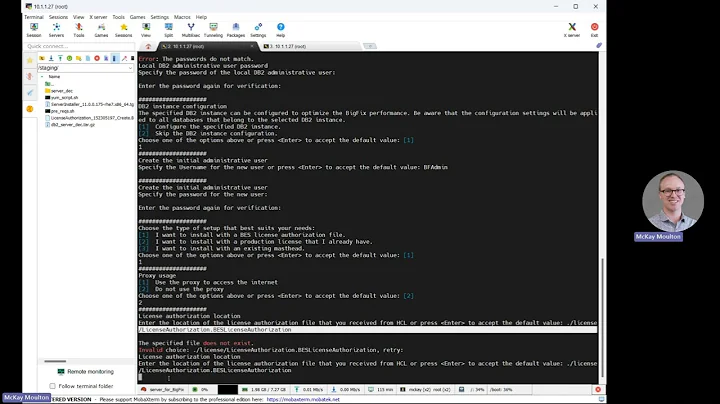Screen dimensions: 720x404
Task: Click the Games toolbar icon
Action: pos(101,30)
